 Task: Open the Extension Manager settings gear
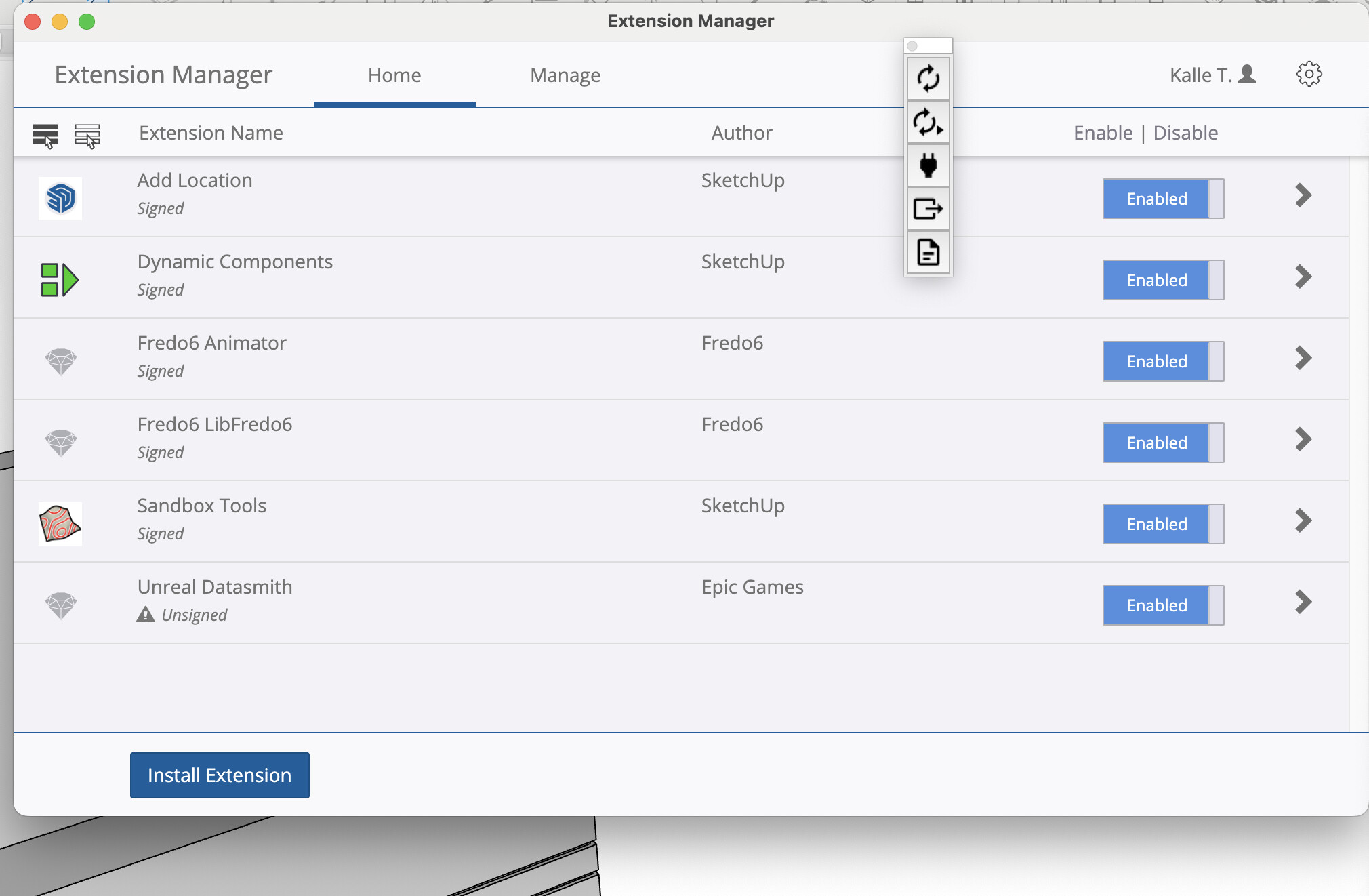(x=1309, y=75)
